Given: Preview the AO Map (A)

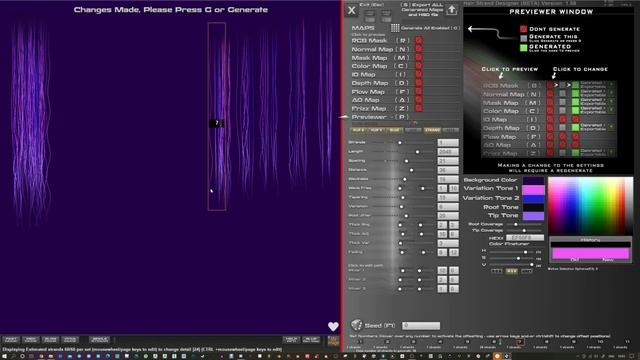Looking at the screenshot, I should pyautogui.click(x=380, y=100).
